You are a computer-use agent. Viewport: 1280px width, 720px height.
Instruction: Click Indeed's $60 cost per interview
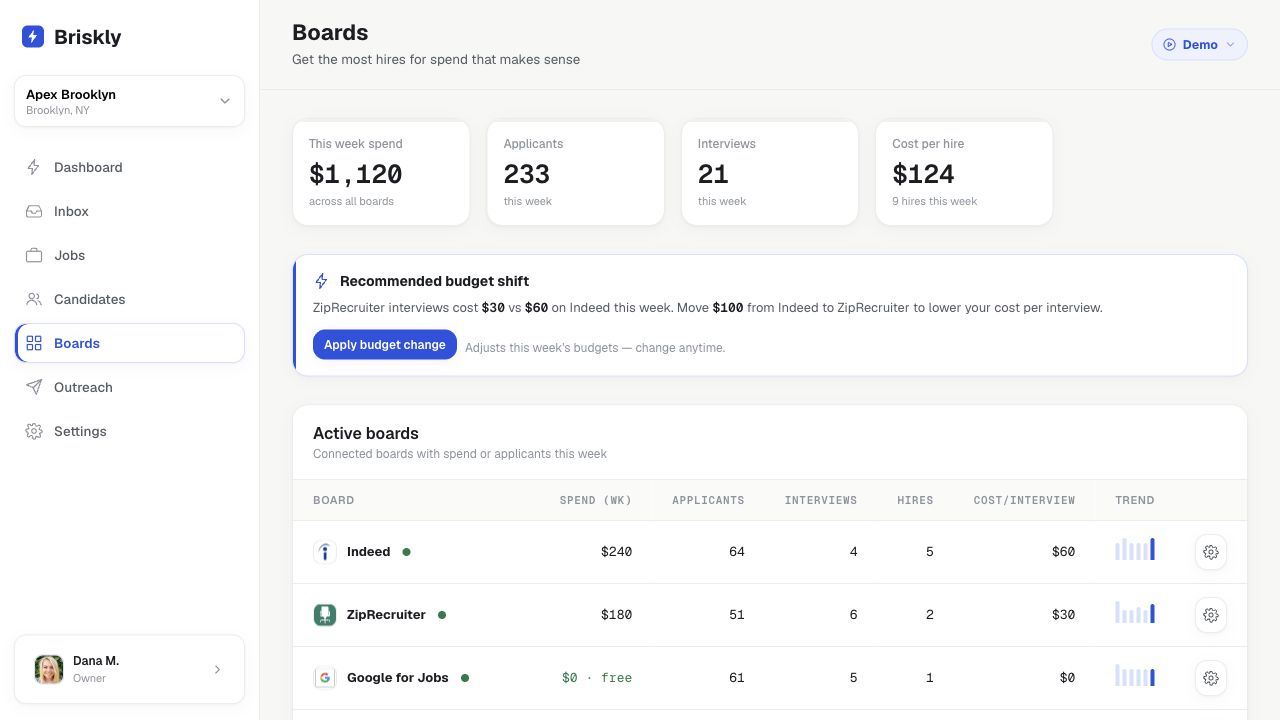coord(1063,552)
